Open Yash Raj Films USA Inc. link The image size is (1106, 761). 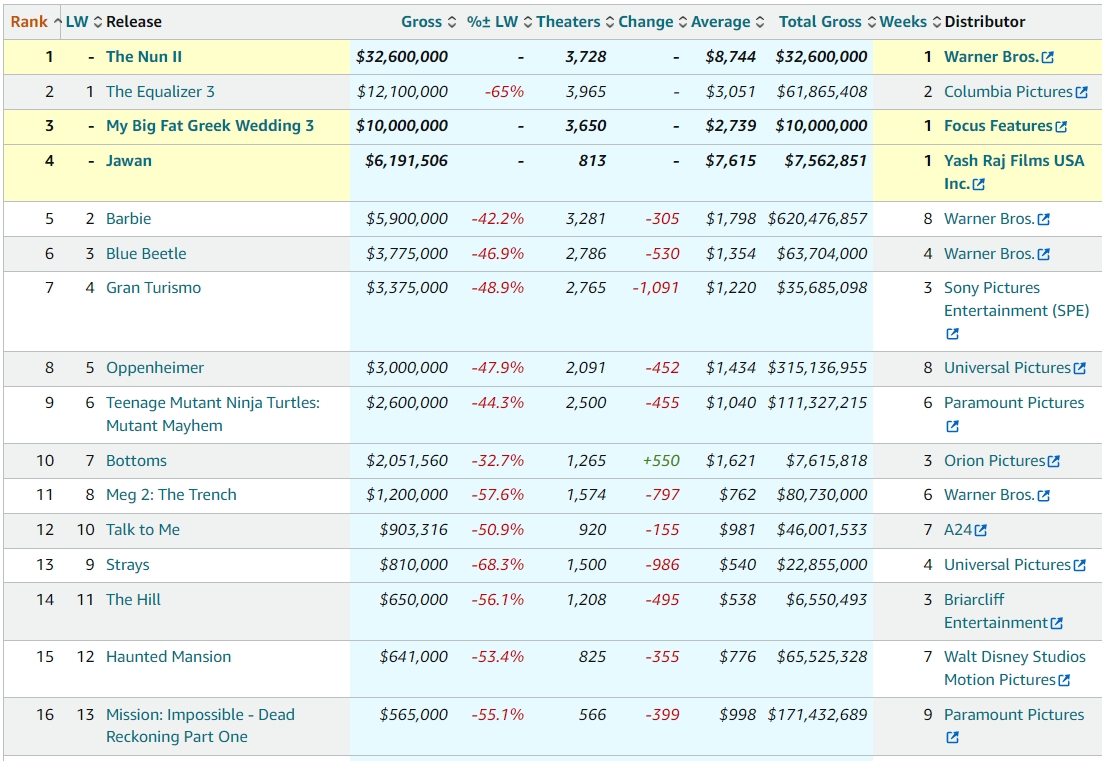1014,172
